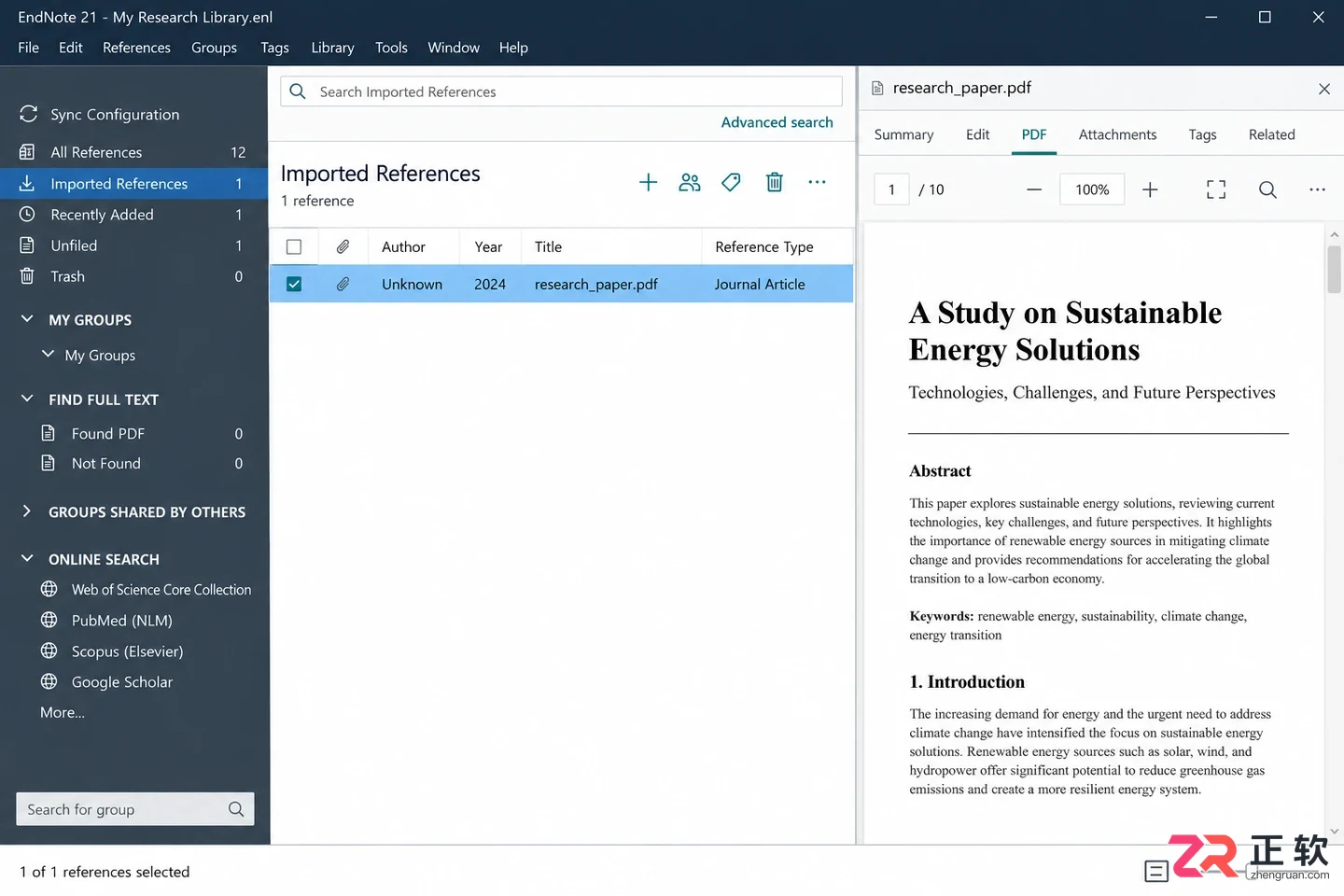Click the trash icon in the Imported References toolbar

tap(775, 183)
